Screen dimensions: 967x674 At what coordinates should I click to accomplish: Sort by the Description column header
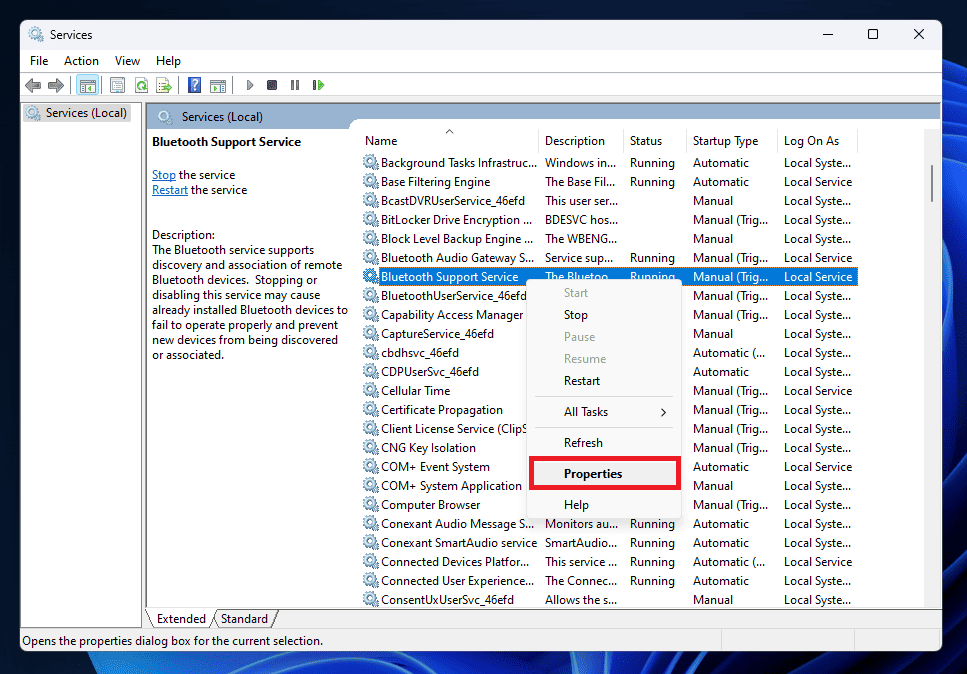point(581,141)
